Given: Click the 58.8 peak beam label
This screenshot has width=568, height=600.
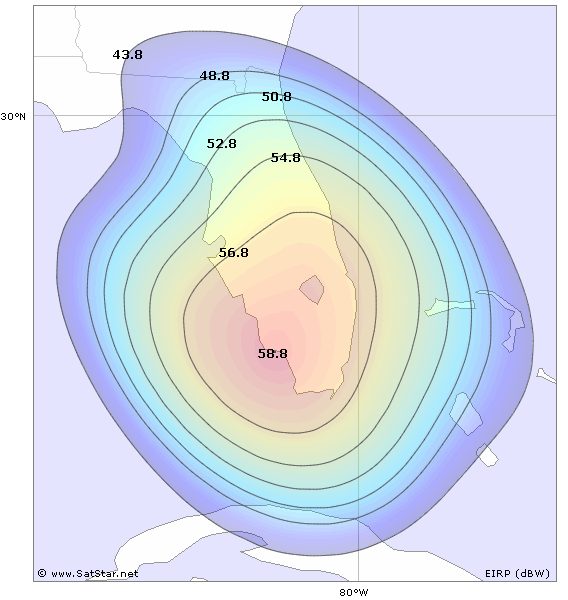Looking at the screenshot, I should click(273, 354).
